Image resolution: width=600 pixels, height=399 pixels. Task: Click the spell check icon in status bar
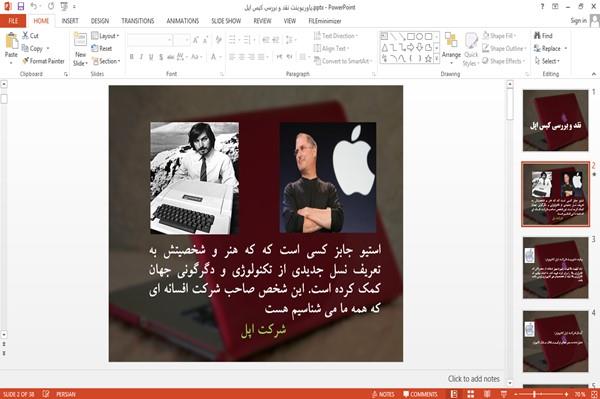(x=46, y=394)
